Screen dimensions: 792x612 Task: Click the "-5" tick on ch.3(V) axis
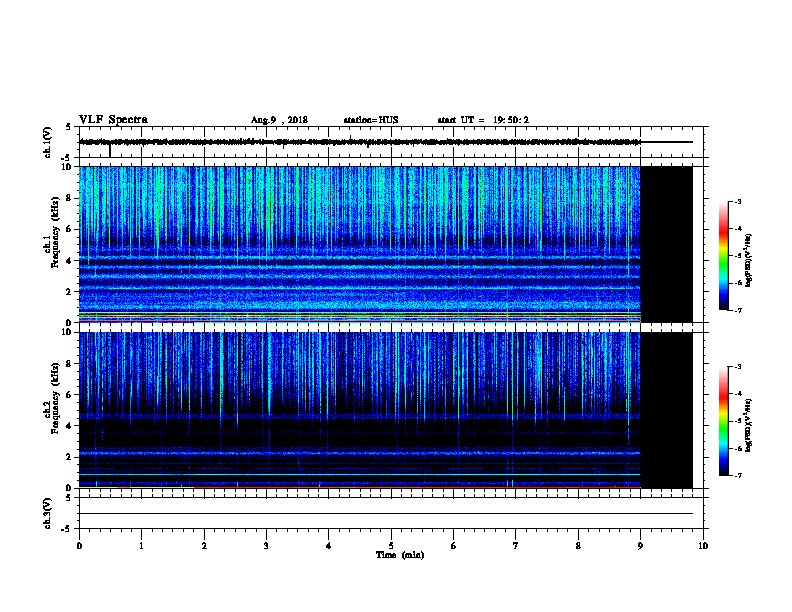tap(66, 529)
